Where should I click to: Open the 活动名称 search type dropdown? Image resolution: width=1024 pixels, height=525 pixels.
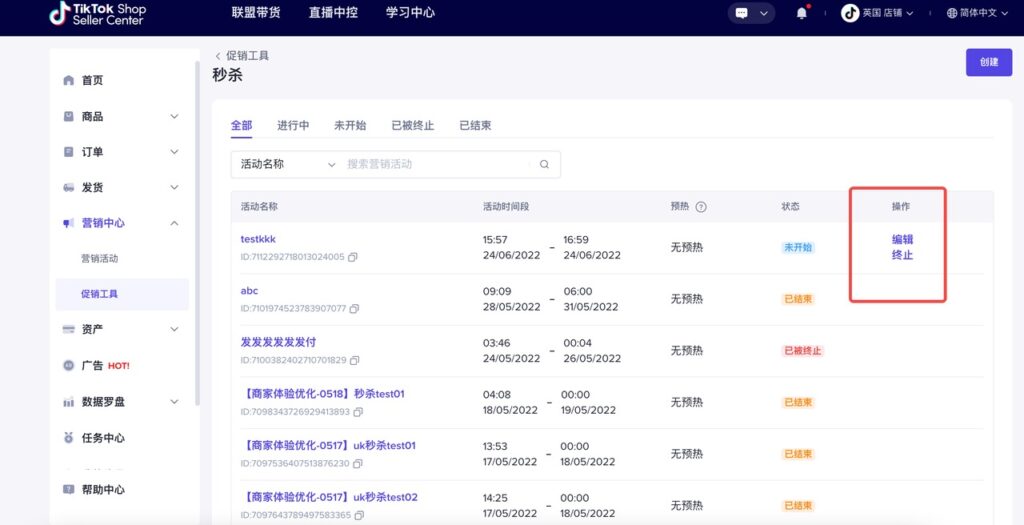pyautogui.click(x=287, y=165)
